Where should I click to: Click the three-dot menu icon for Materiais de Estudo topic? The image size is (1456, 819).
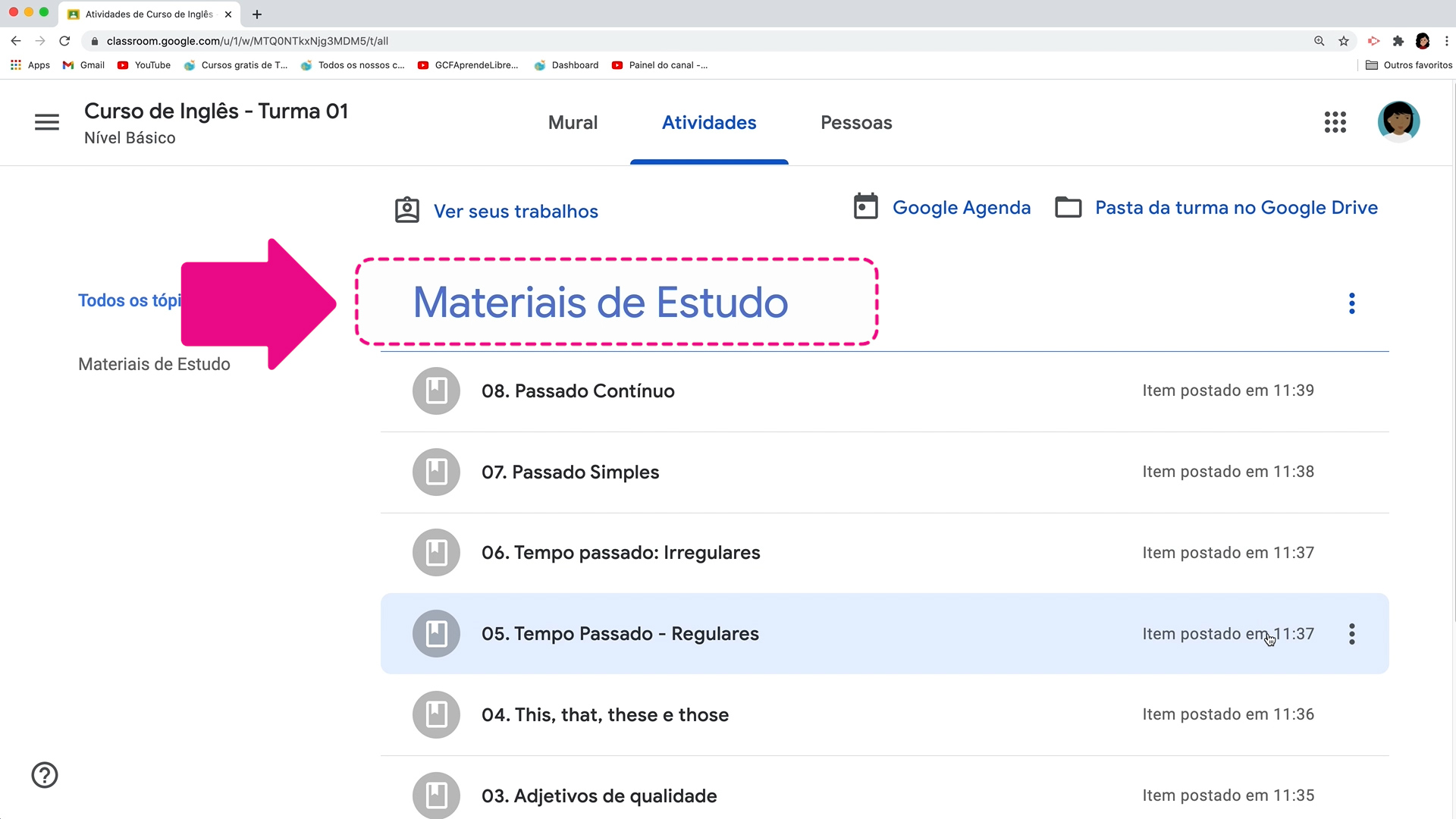pyautogui.click(x=1351, y=303)
